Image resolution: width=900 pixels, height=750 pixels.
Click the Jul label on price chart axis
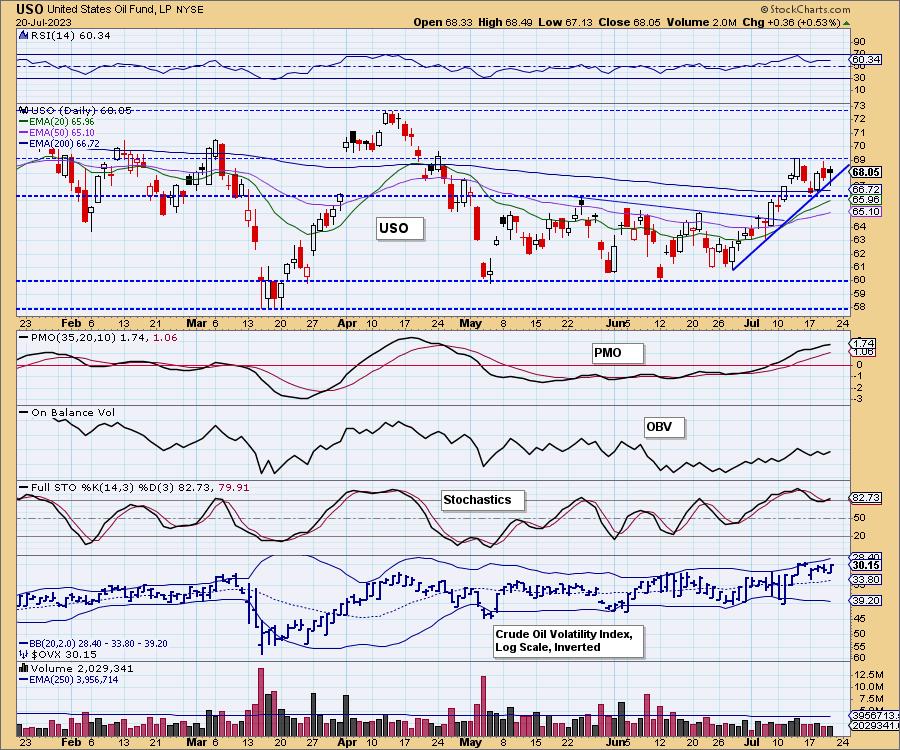click(x=752, y=323)
